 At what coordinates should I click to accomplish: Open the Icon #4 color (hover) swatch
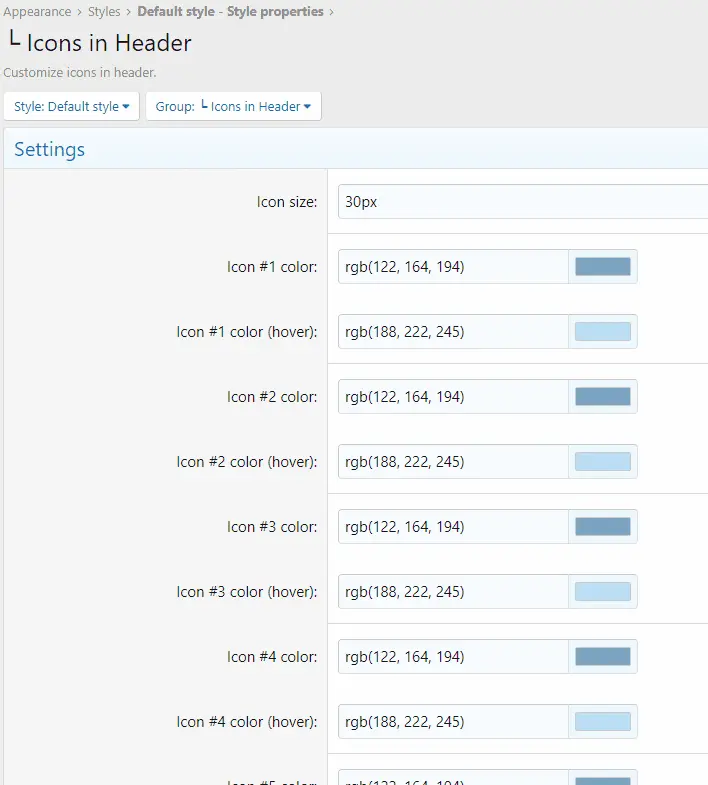coord(602,722)
